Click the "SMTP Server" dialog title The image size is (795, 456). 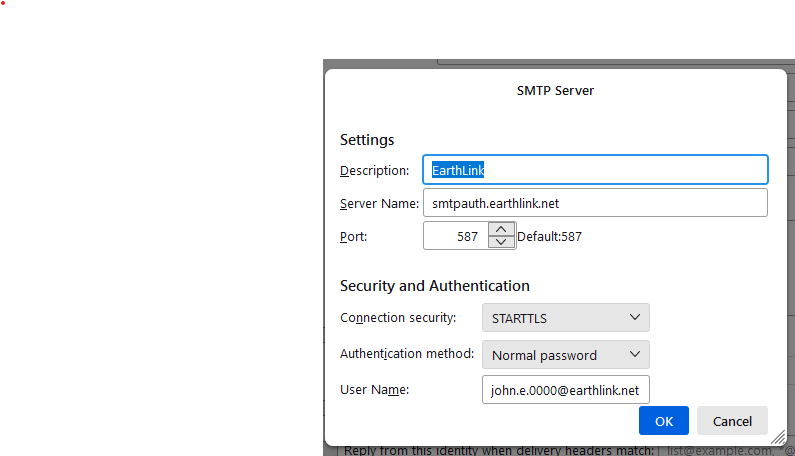tap(555, 91)
